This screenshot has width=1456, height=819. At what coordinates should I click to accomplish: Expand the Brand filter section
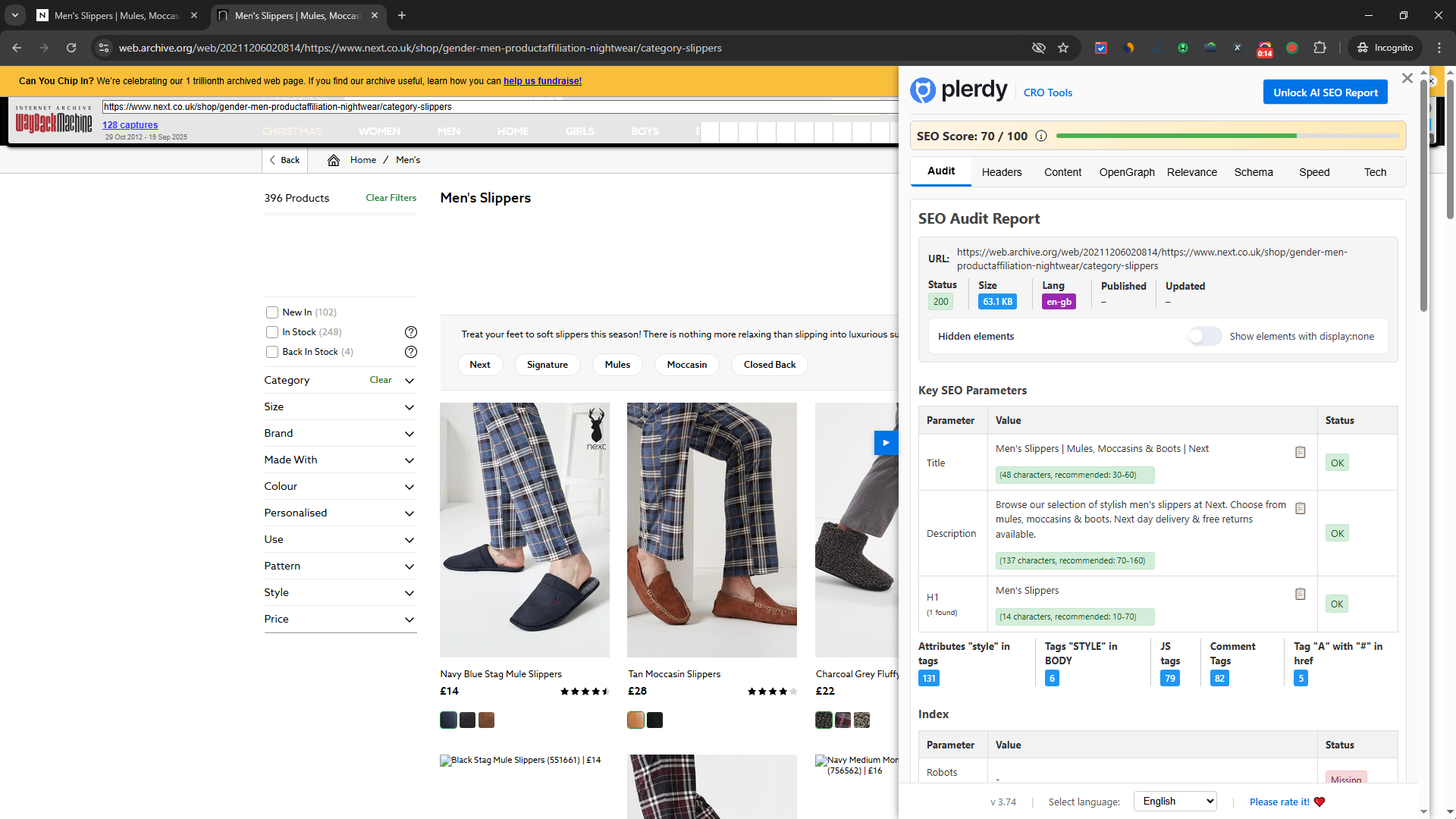pos(340,434)
